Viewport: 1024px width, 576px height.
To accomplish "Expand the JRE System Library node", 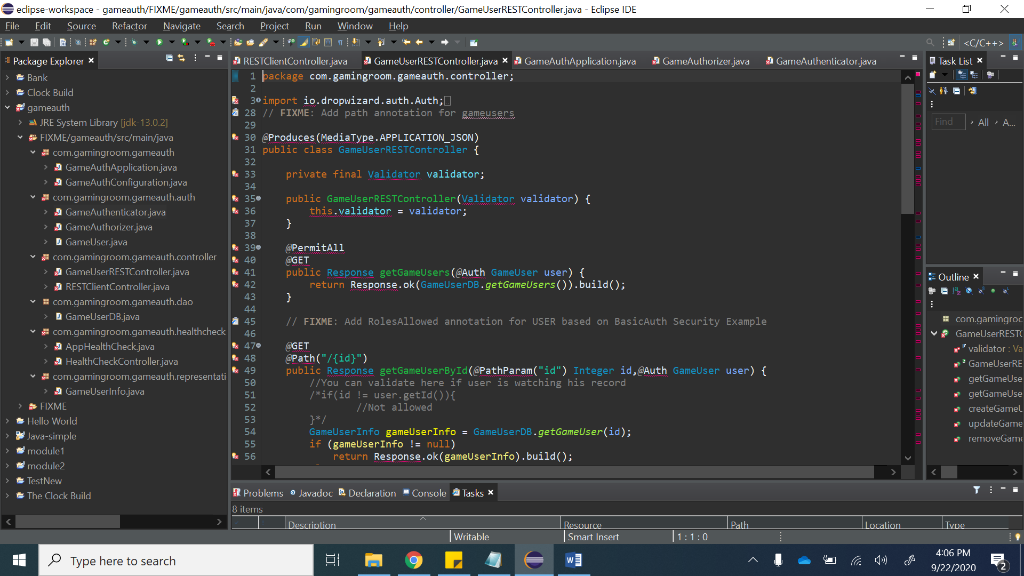I will click(20, 122).
